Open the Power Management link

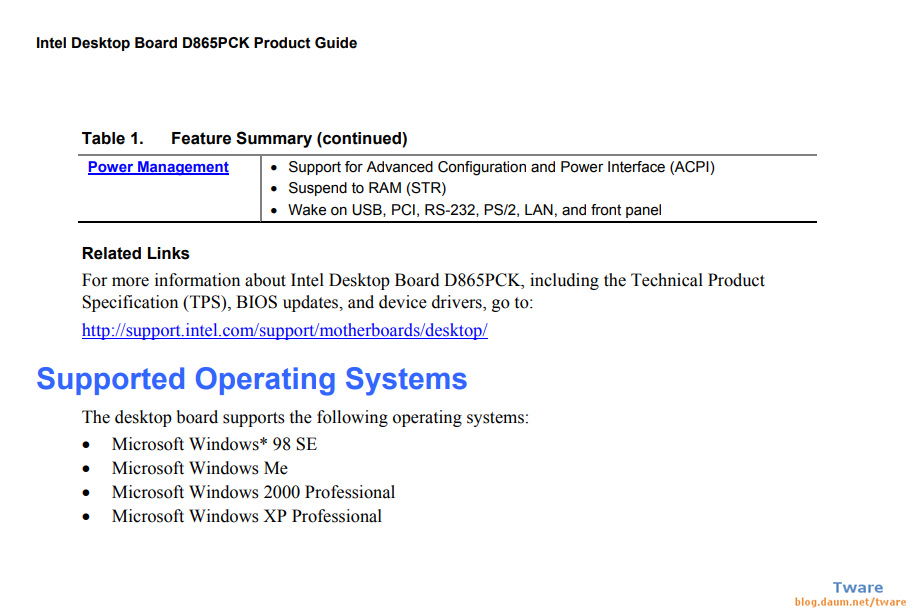click(x=158, y=167)
